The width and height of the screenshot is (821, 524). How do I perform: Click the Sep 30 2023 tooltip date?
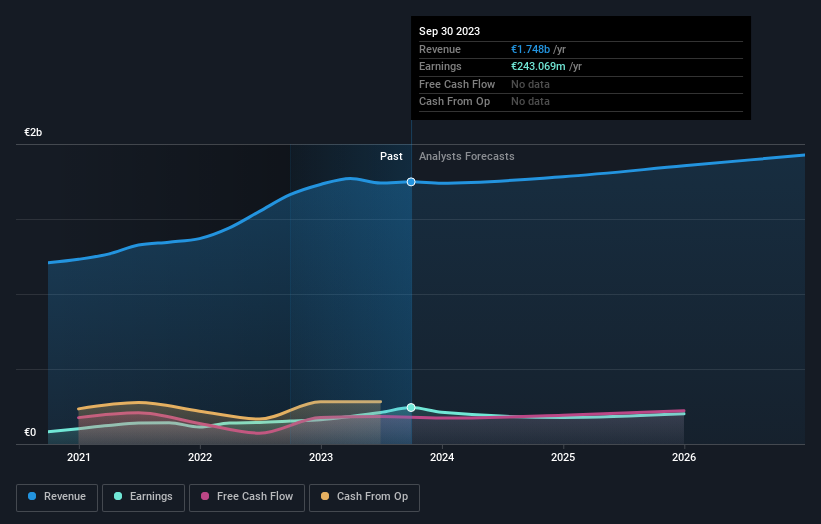click(449, 31)
